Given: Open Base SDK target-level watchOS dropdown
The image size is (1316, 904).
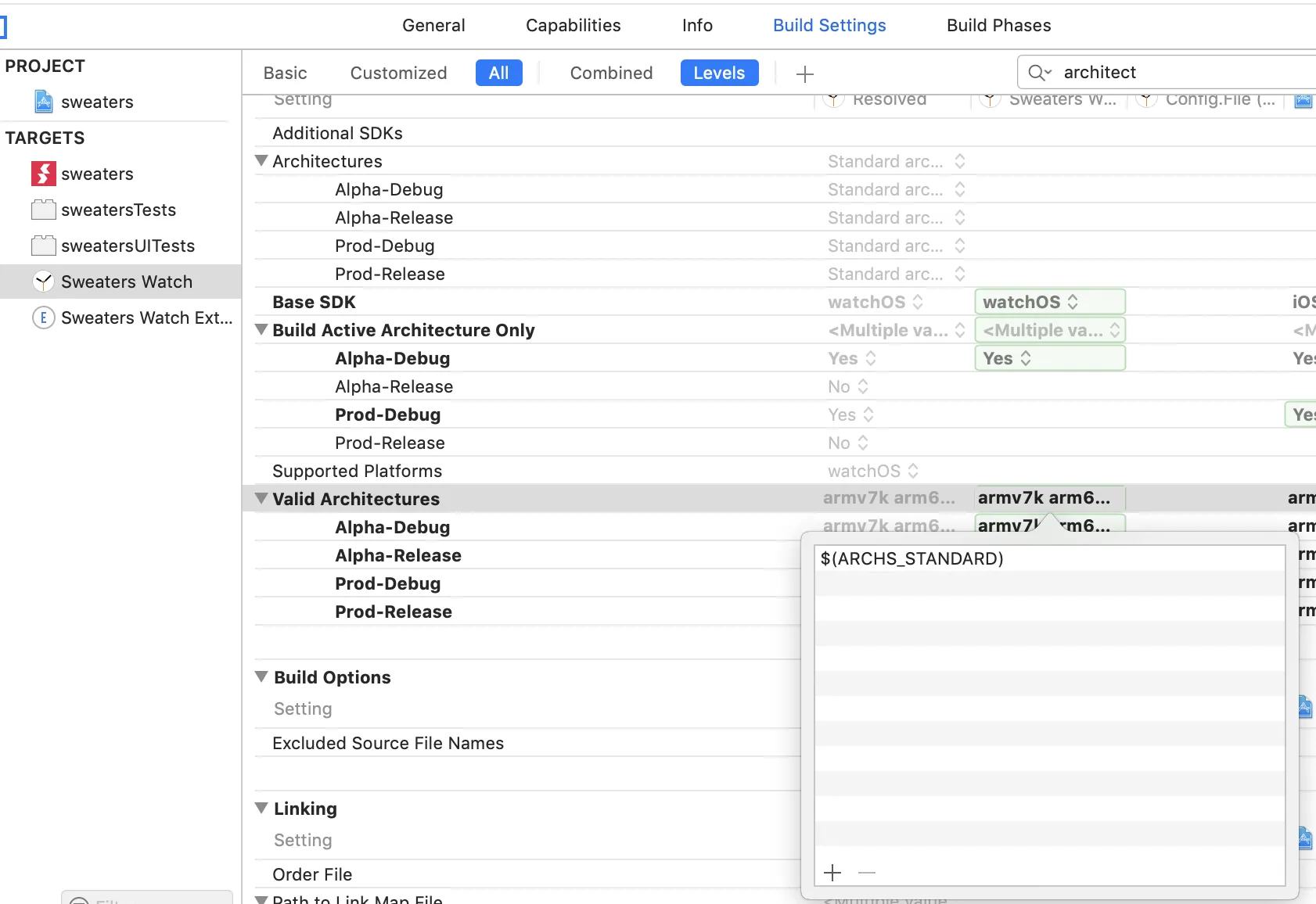Looking at the screenshot, I should pos(1050,302).
